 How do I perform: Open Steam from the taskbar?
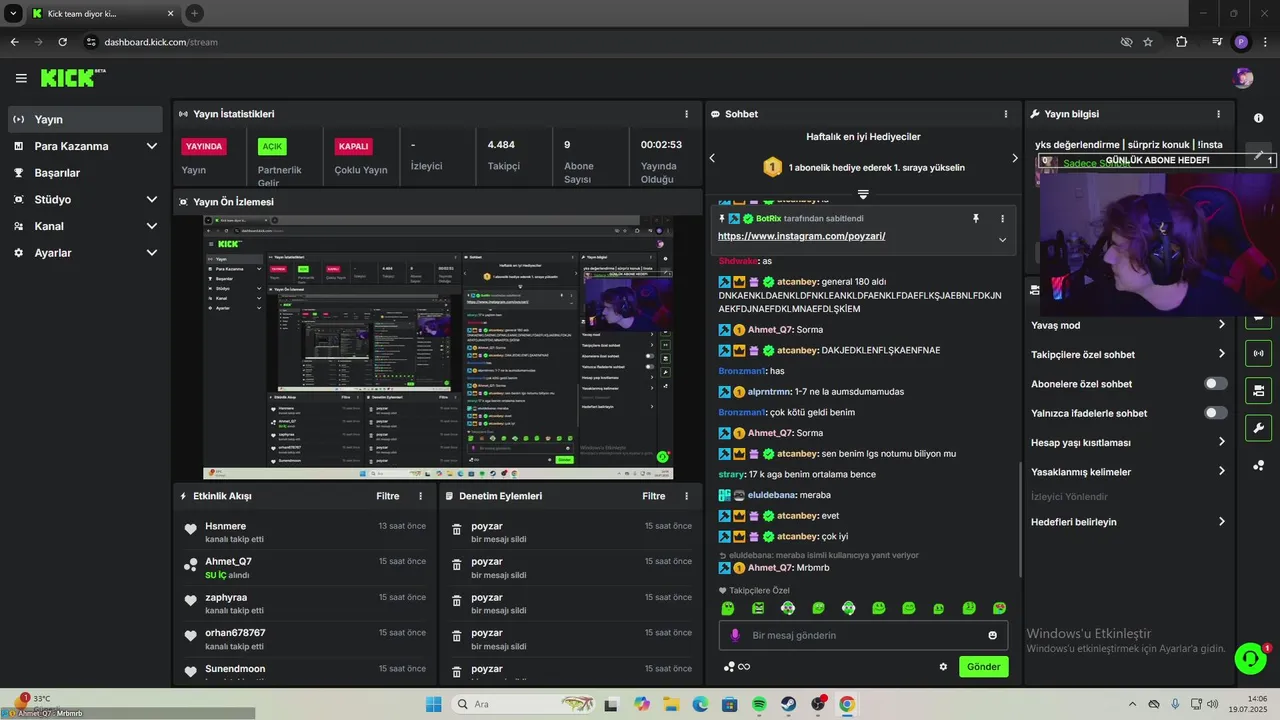pyautogui.click(x=788, y=704)
